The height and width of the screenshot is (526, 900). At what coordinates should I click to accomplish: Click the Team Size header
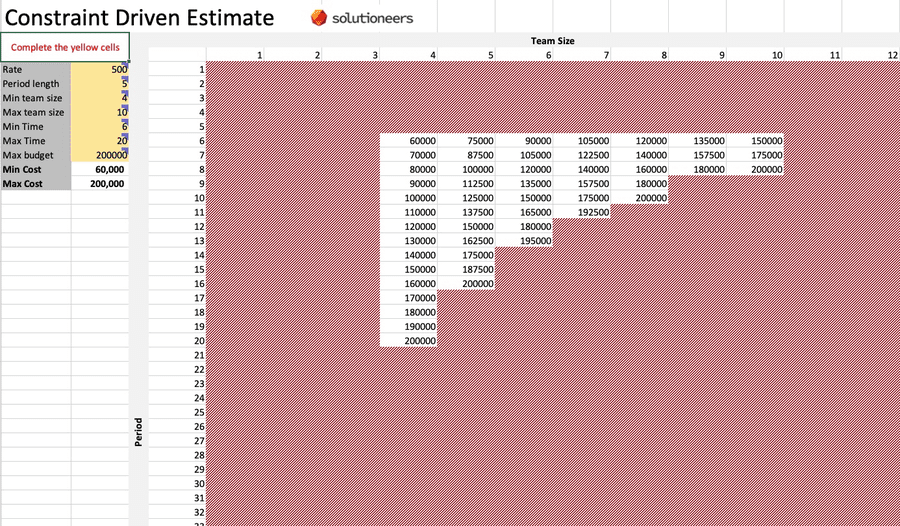click(x=552, y=41)
